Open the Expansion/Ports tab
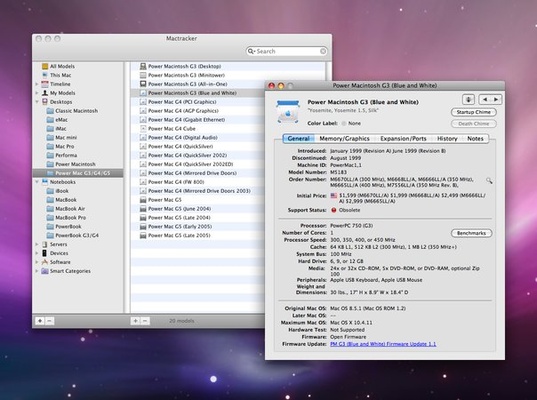537x400 pixels. pos(403,138)
